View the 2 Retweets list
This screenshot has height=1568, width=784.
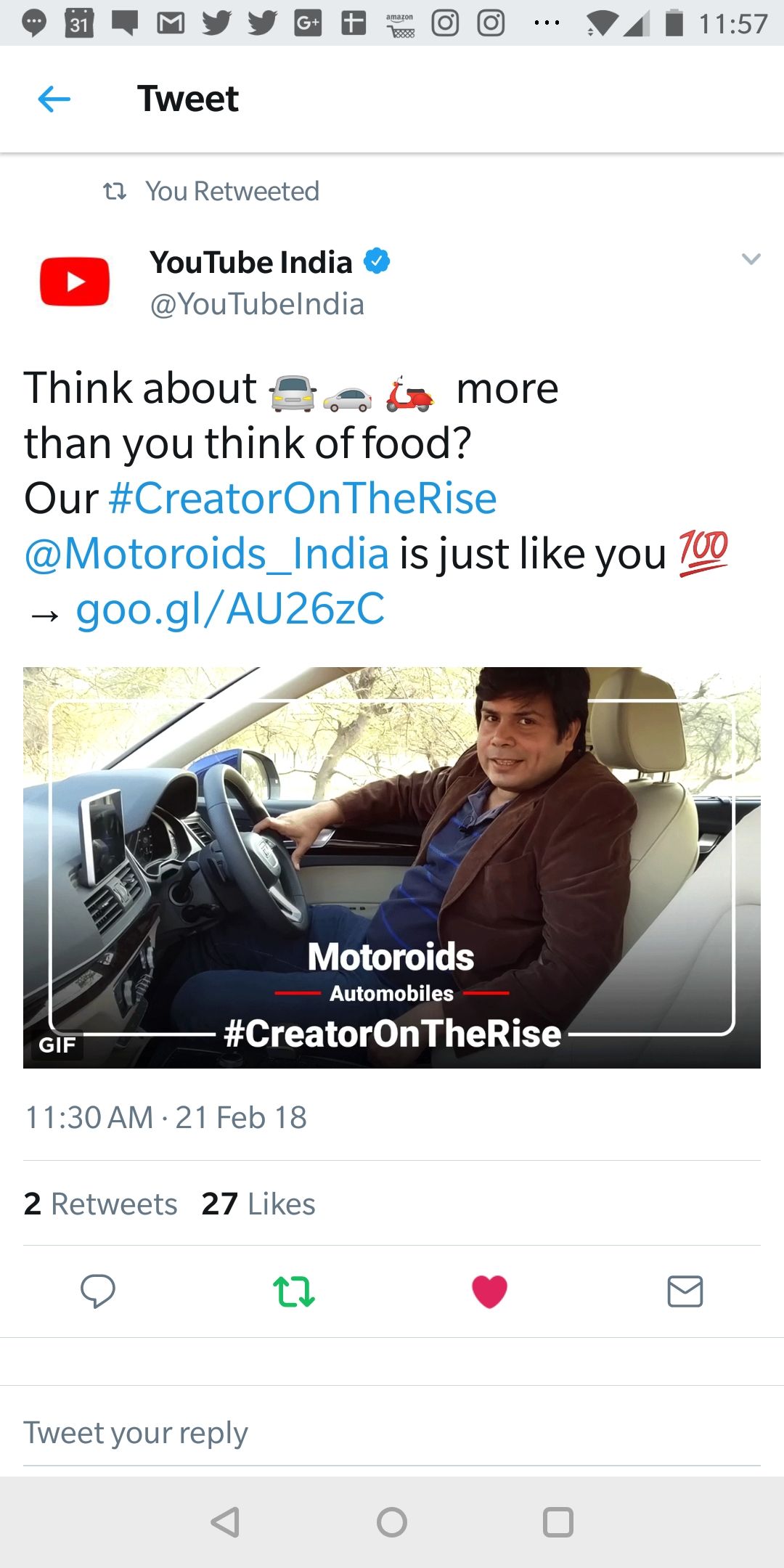click(100, 1204)
